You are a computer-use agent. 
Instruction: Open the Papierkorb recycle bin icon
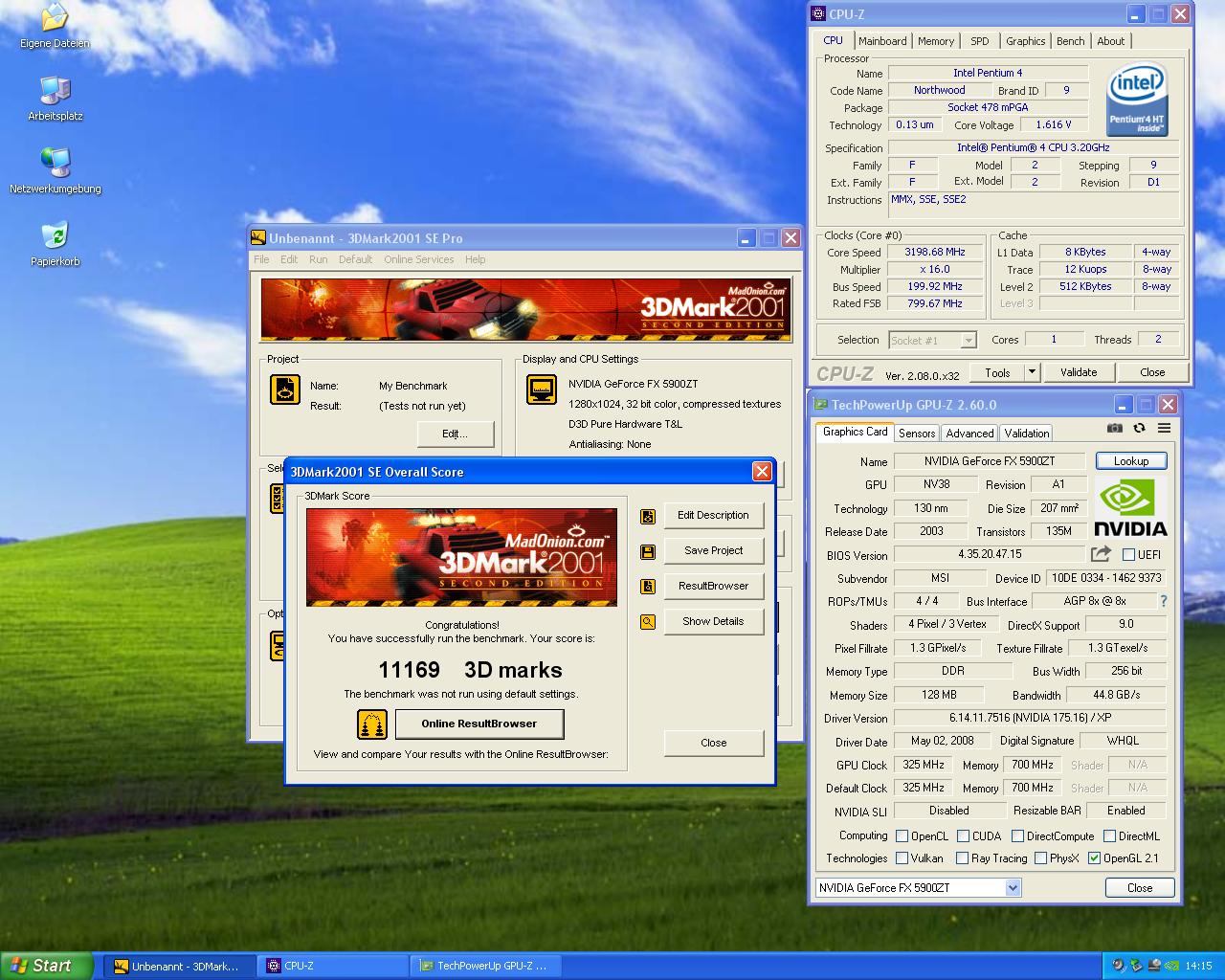(55, 235)
